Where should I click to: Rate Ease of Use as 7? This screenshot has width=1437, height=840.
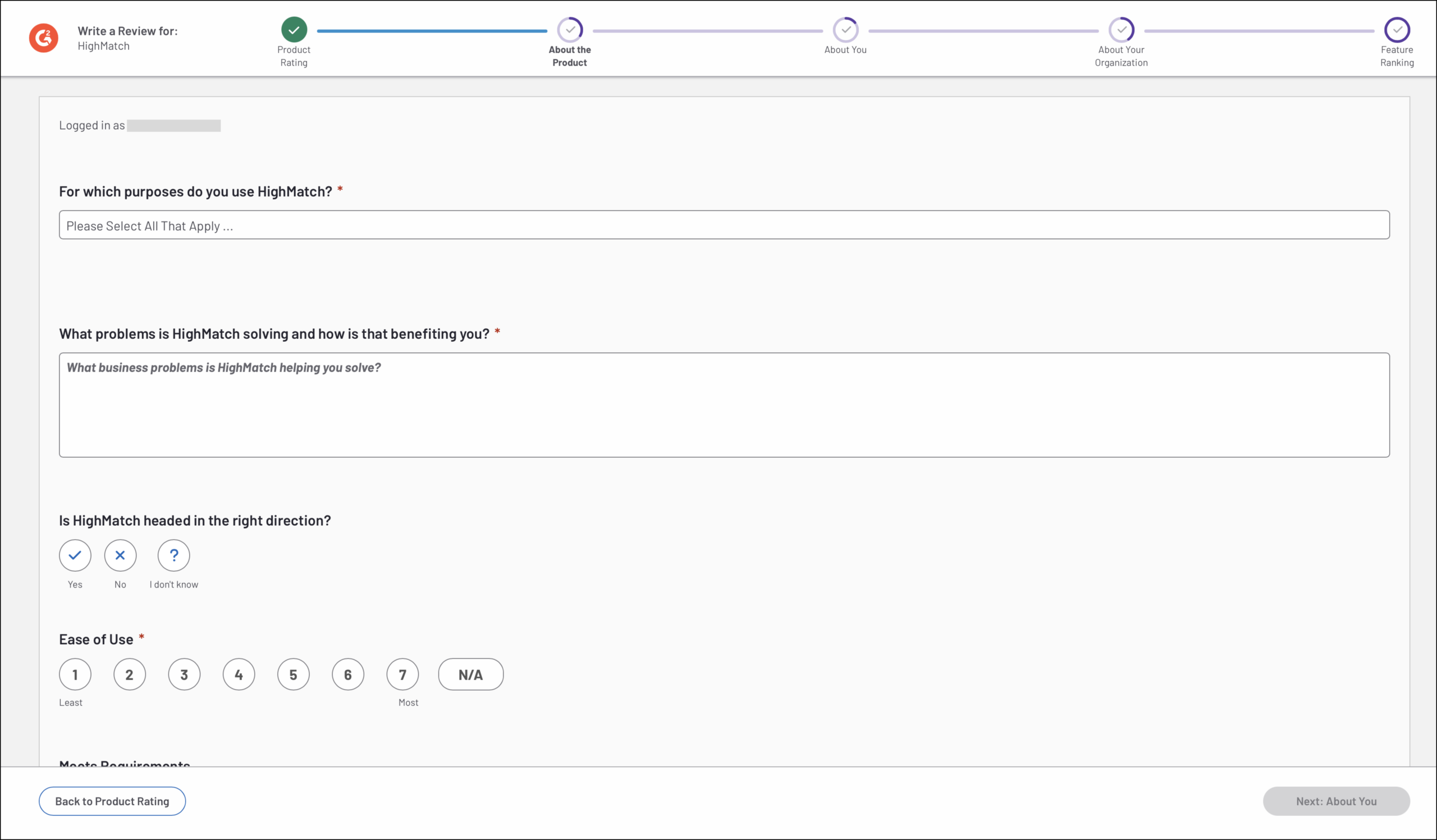pos(402,674)
